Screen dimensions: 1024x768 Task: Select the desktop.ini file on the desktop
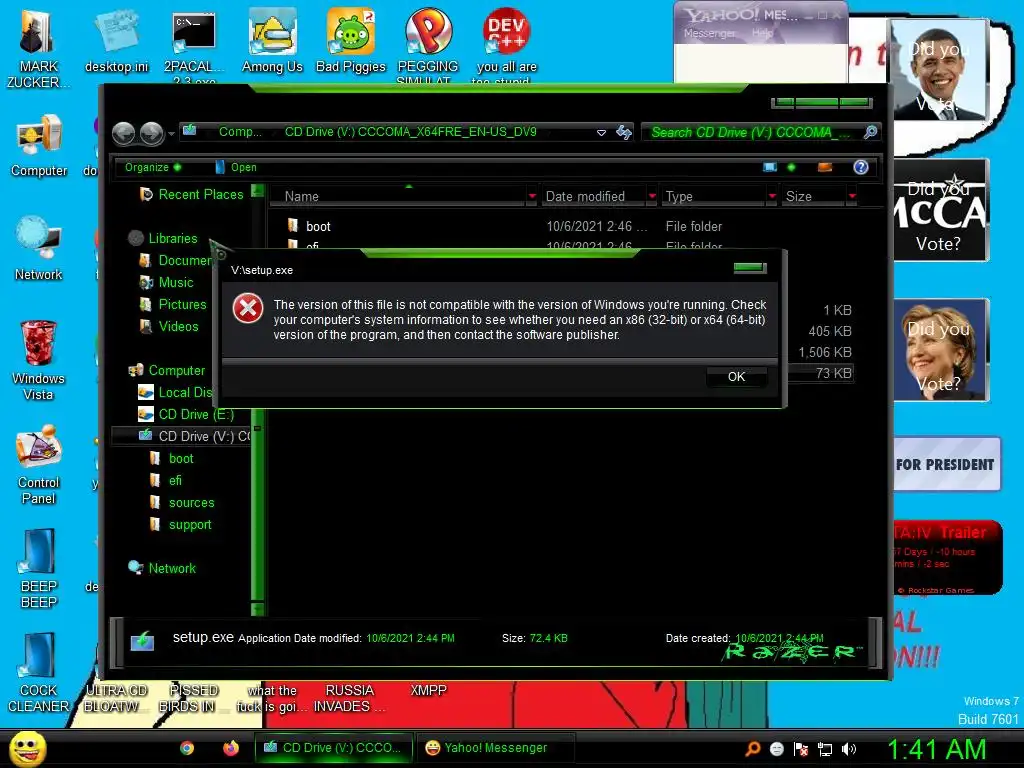[116, 40]
